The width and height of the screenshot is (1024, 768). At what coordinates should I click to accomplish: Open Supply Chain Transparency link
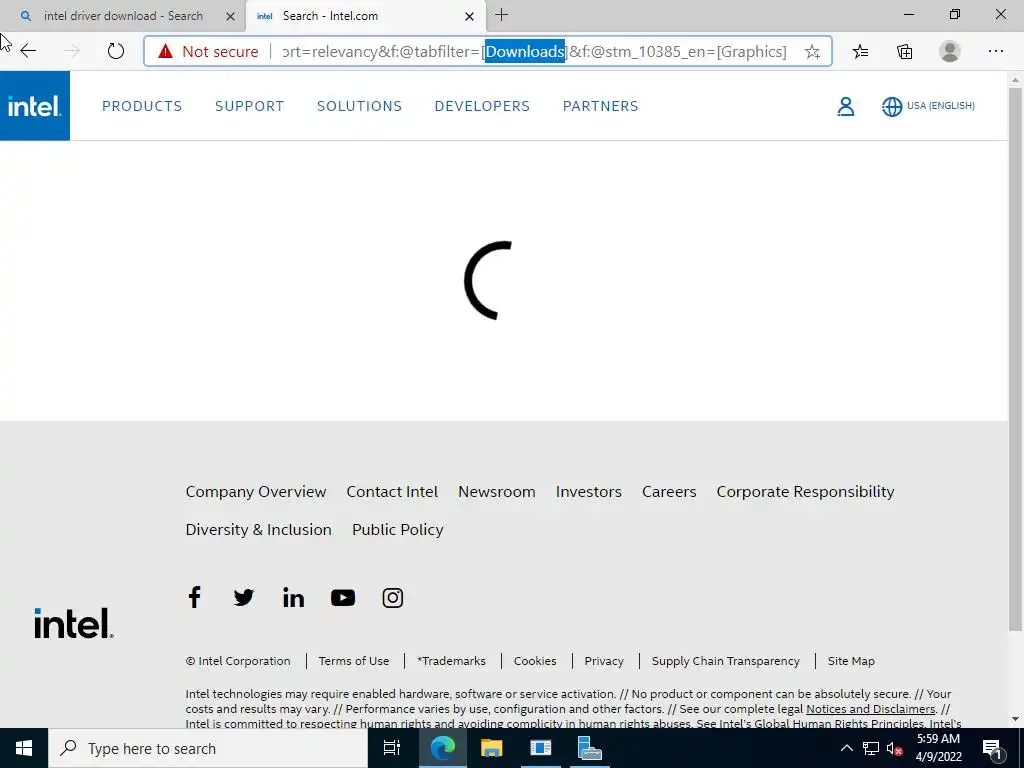click(x=726, y=661)
